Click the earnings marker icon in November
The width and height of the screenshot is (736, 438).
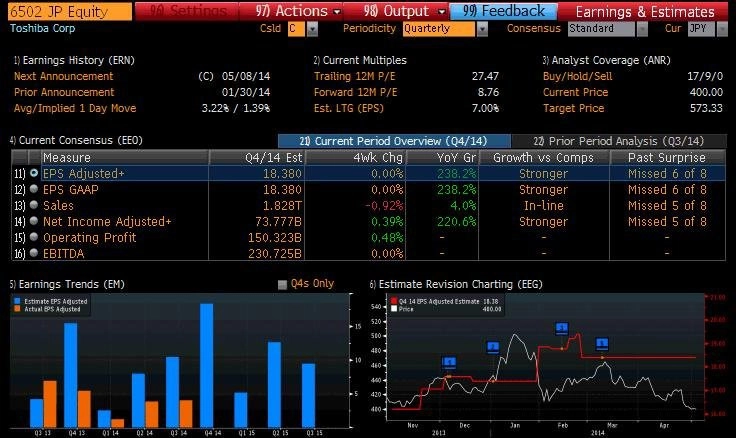449,362
